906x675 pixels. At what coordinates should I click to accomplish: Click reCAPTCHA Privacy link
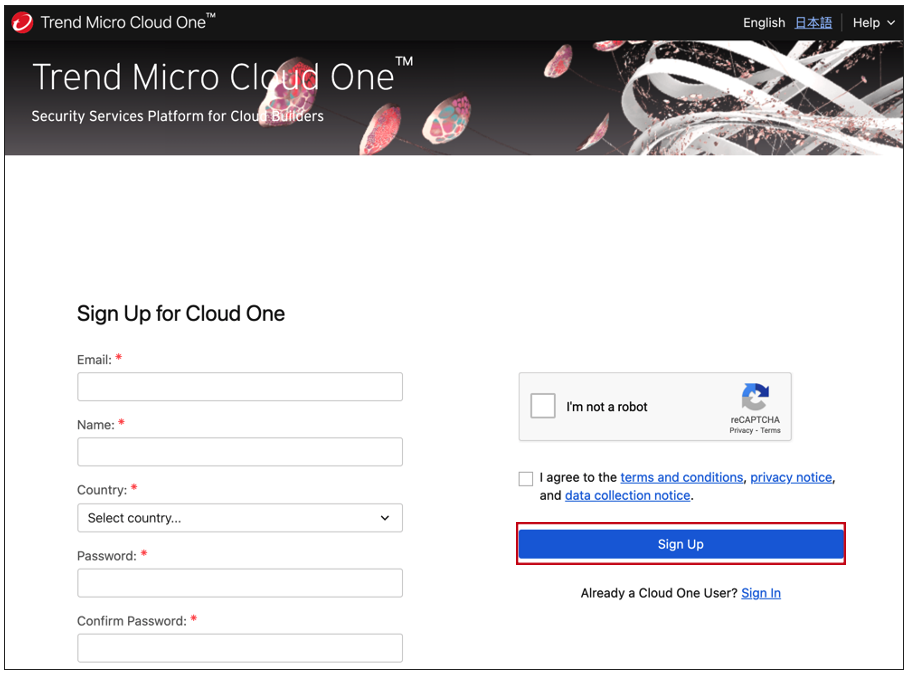point(741,431)
